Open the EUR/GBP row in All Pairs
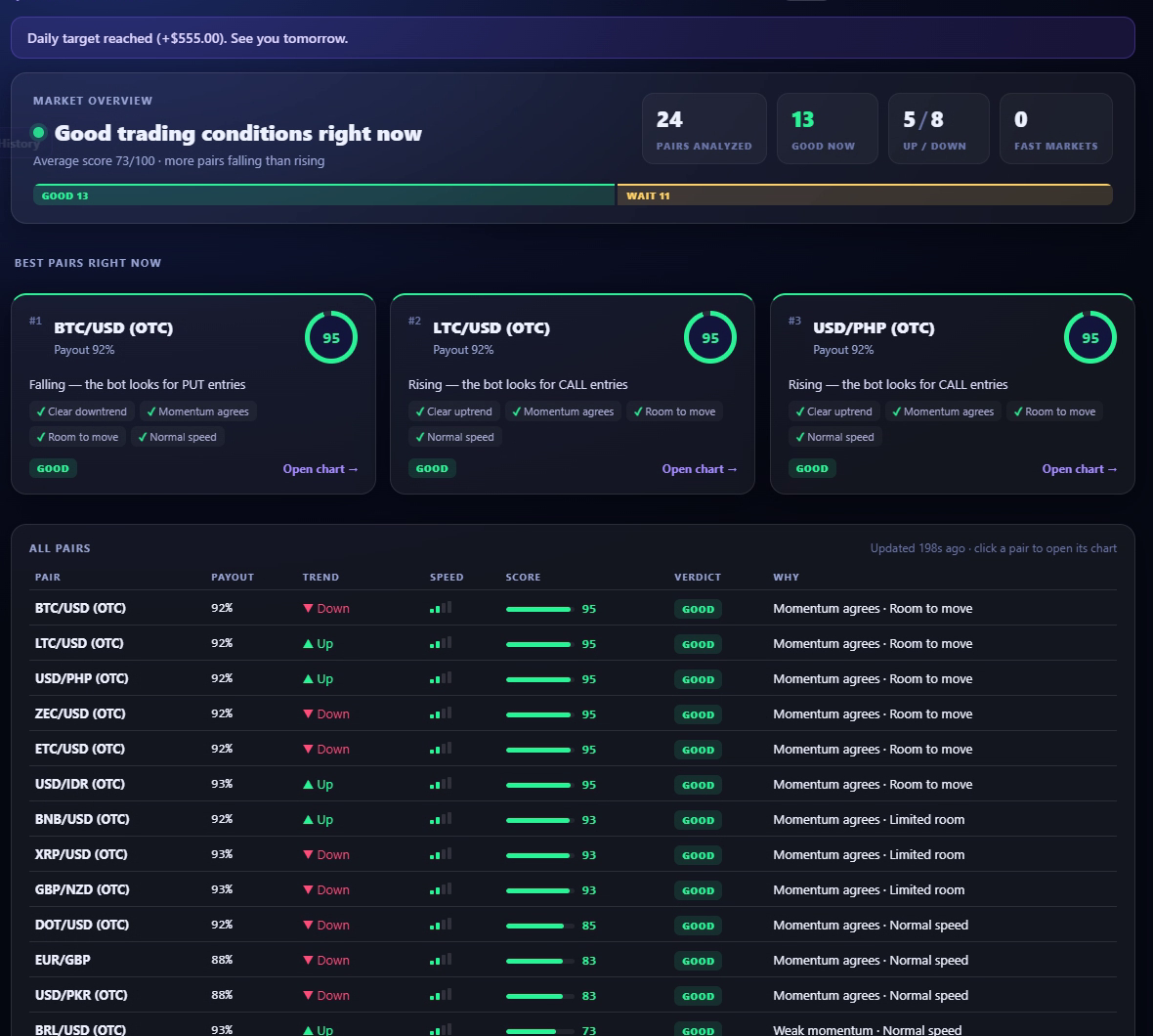1153x1036 pixels. pyautogui.click(x=573, y=961)
